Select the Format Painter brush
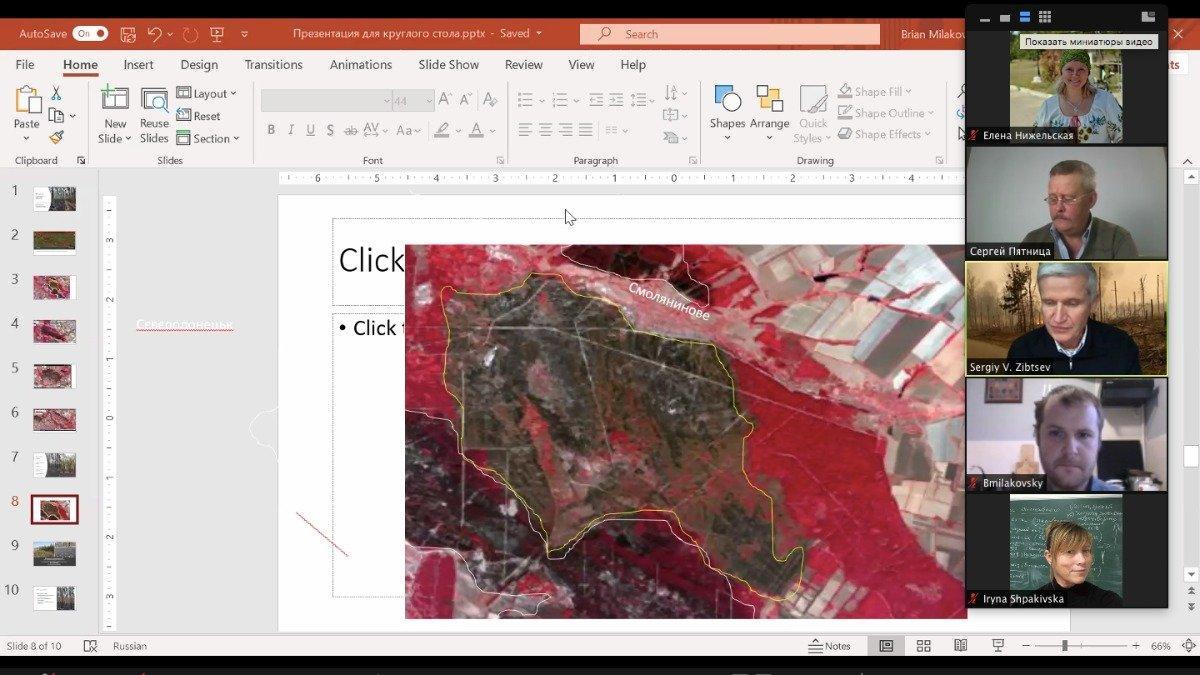The width and height of the screenshot is (1200, 675). click(x=56, y=137)
